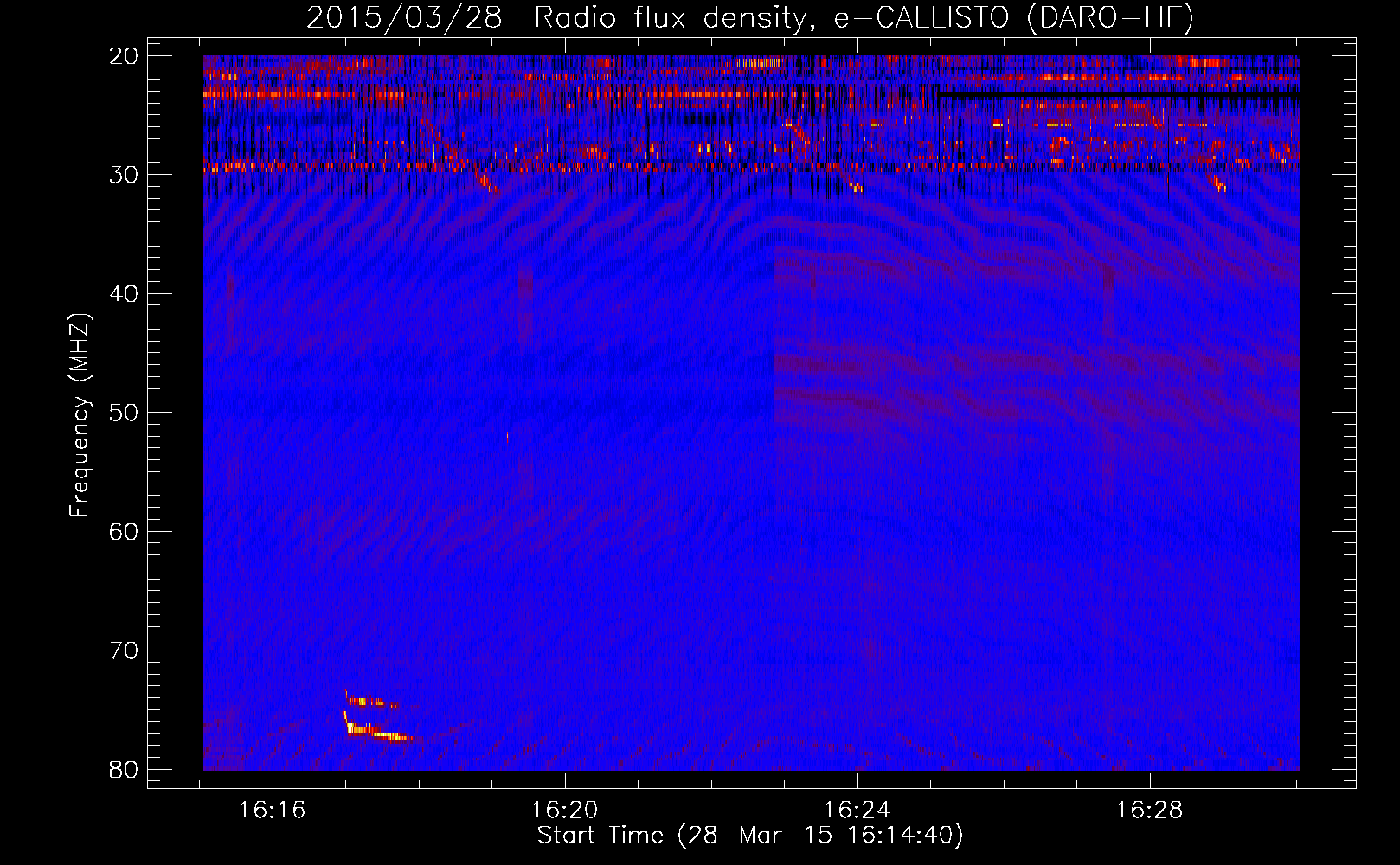
Task: Click the 'Frequency (MHZ)' axis label
Action: click(80, 416)
